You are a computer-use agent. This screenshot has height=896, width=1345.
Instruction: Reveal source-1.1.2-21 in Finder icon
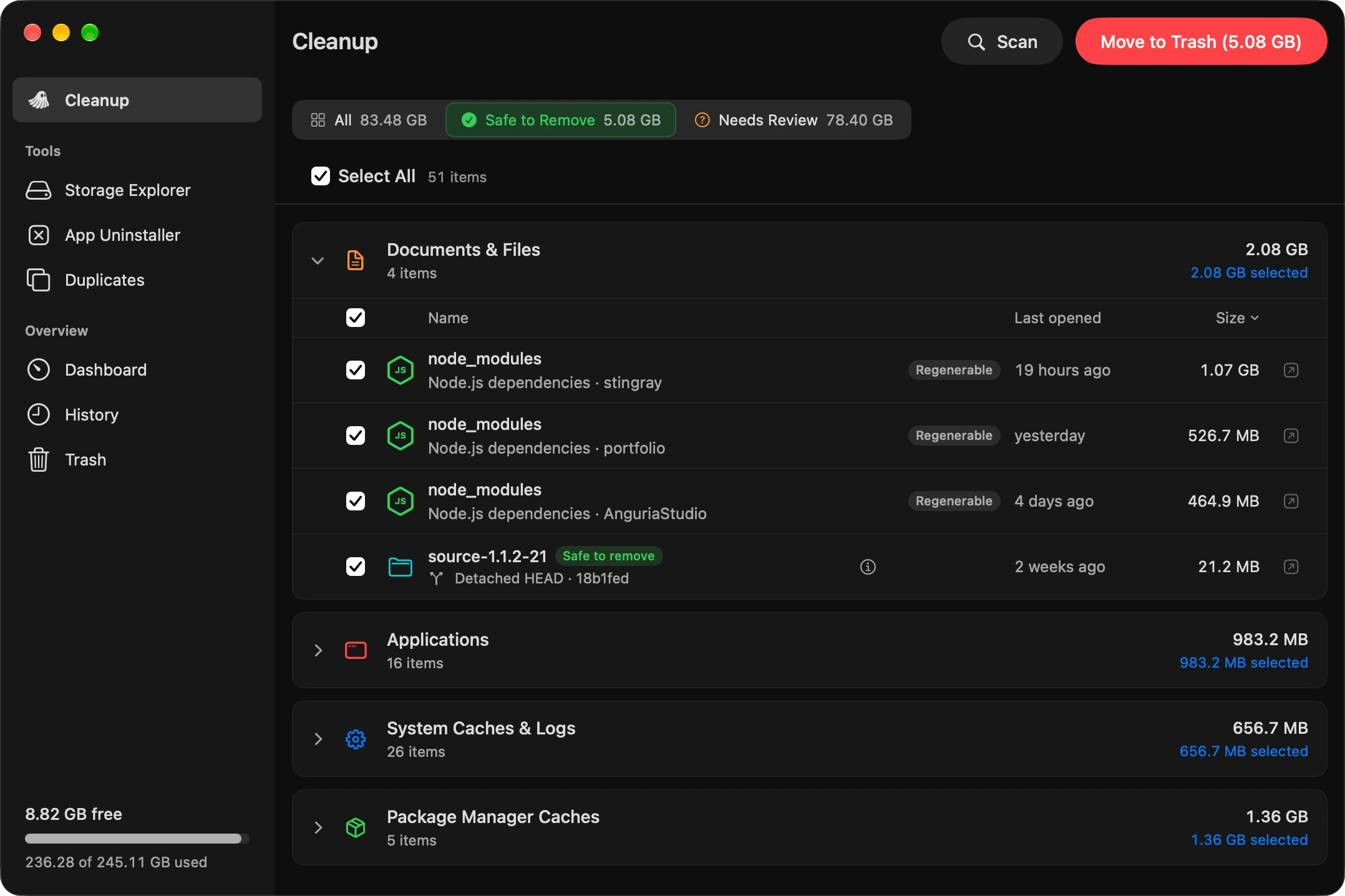(1291, 567)
